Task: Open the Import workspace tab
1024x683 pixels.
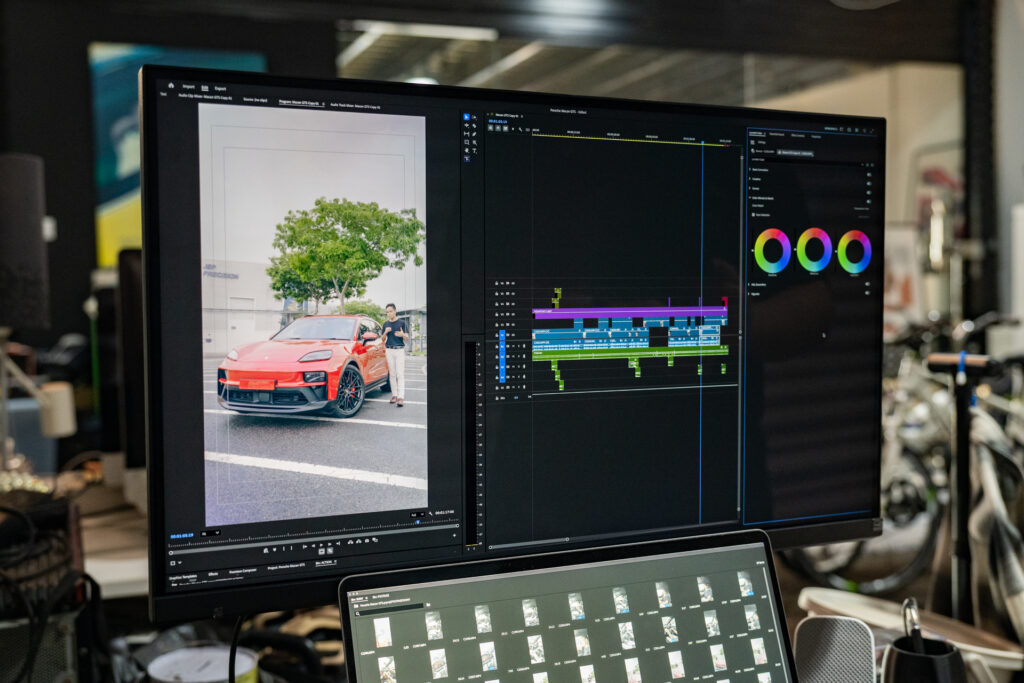Action: point(189,87)
